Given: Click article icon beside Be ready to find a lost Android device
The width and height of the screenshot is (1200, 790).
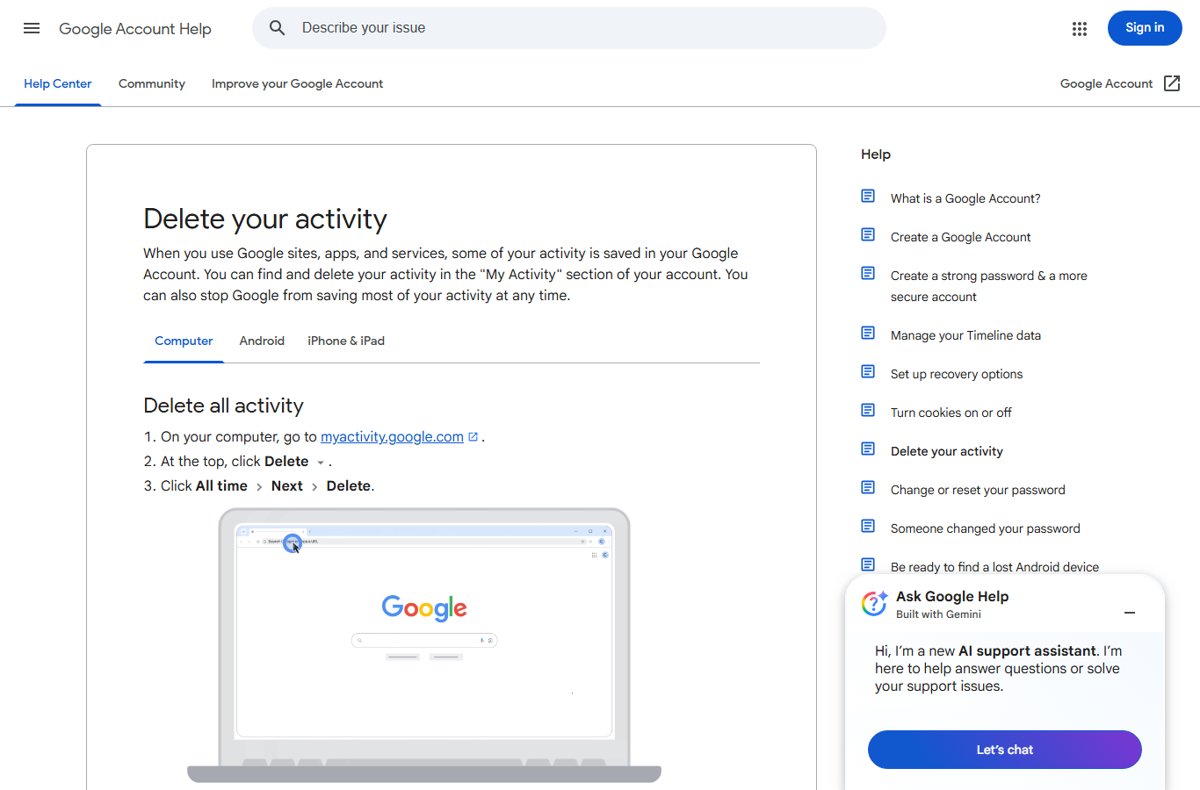Looking at the screenshot, I should tap(868, 565).
